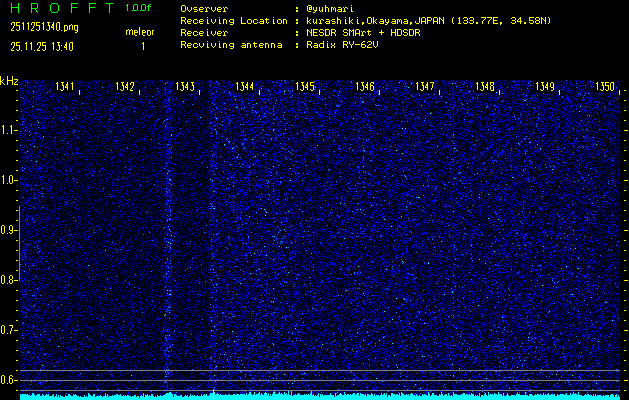Select the 0.9 frequency axis label
The image size is (629, 400).
[x=9, y=230]
